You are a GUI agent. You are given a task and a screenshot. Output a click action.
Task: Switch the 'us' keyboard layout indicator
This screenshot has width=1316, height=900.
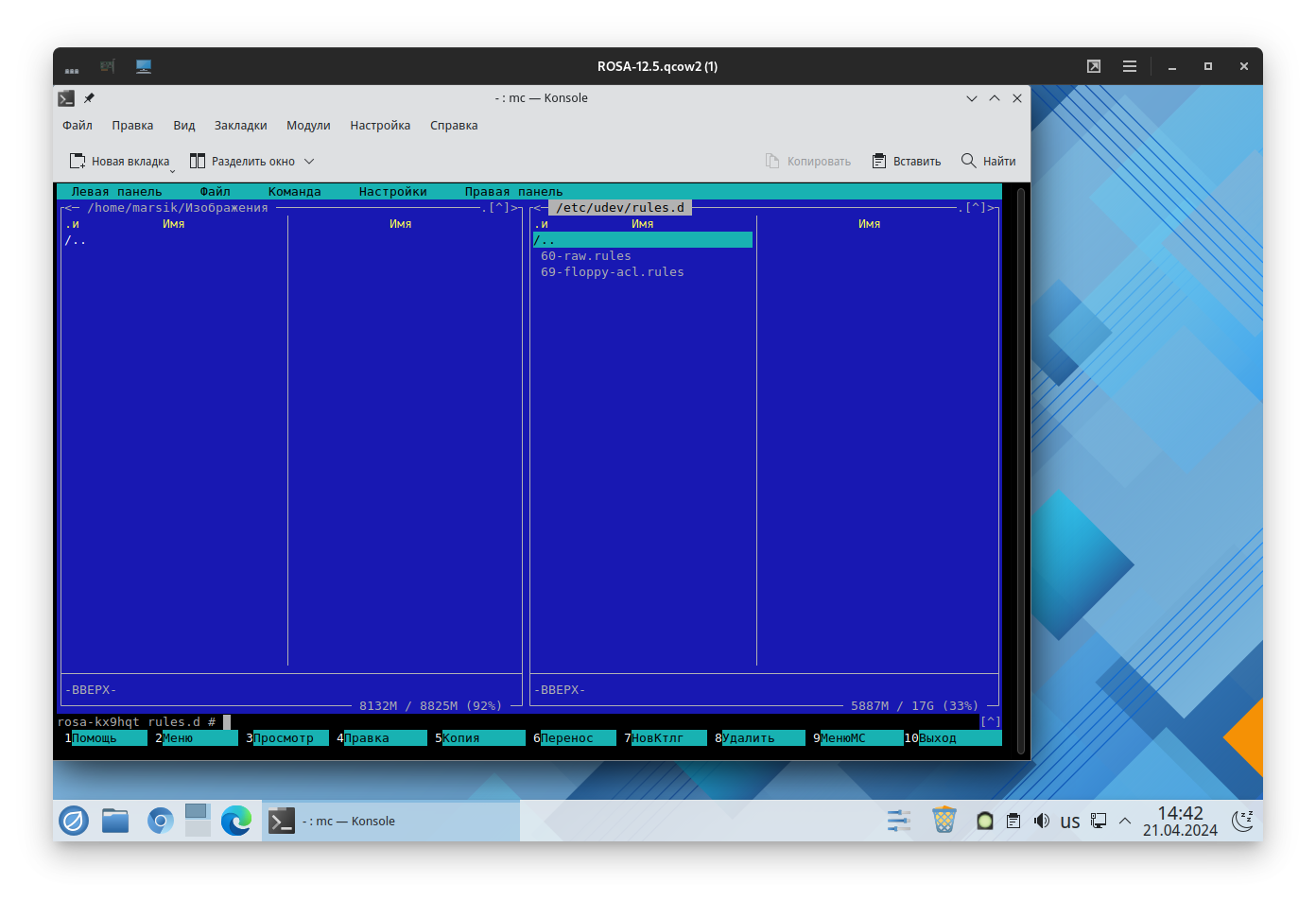tap(1069, 821)
